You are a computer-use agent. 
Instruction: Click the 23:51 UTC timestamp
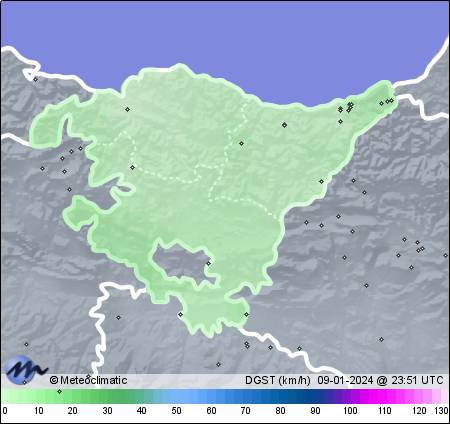[x=417, y=380]
